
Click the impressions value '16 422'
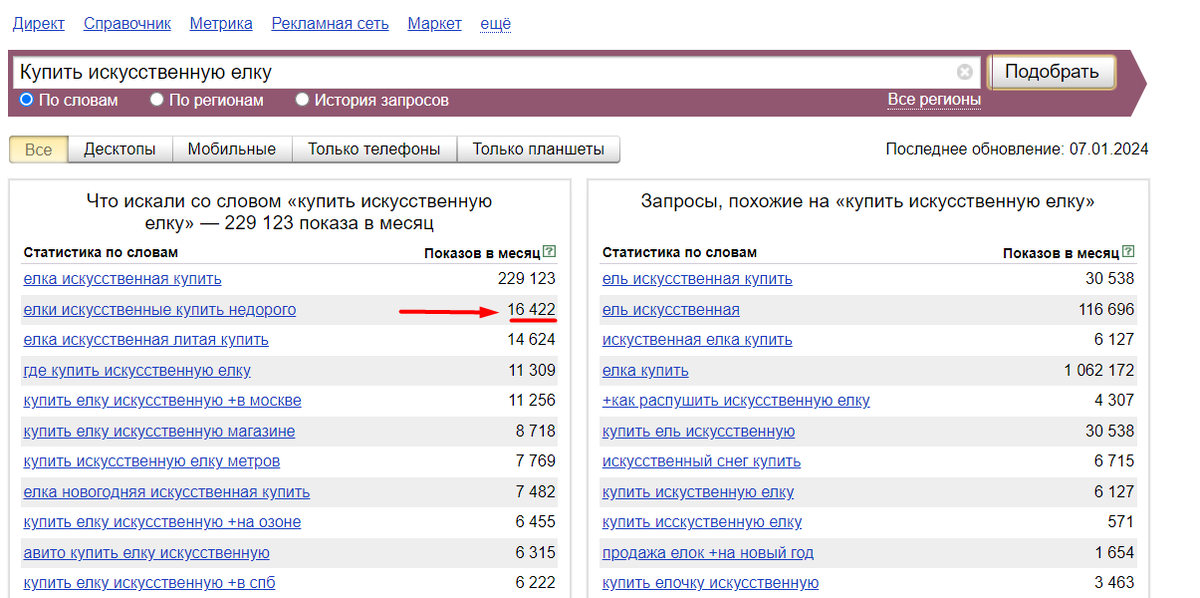click(531, 310)
